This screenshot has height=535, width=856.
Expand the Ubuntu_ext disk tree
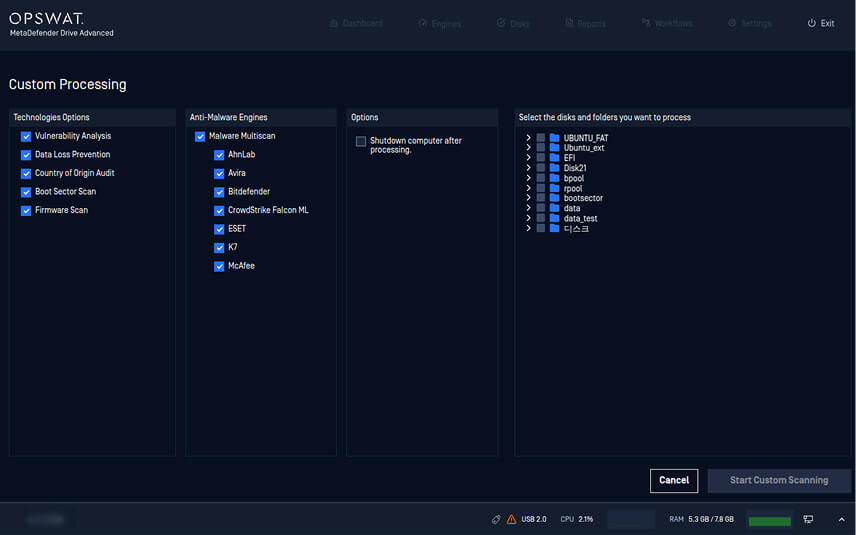[528, 148]
